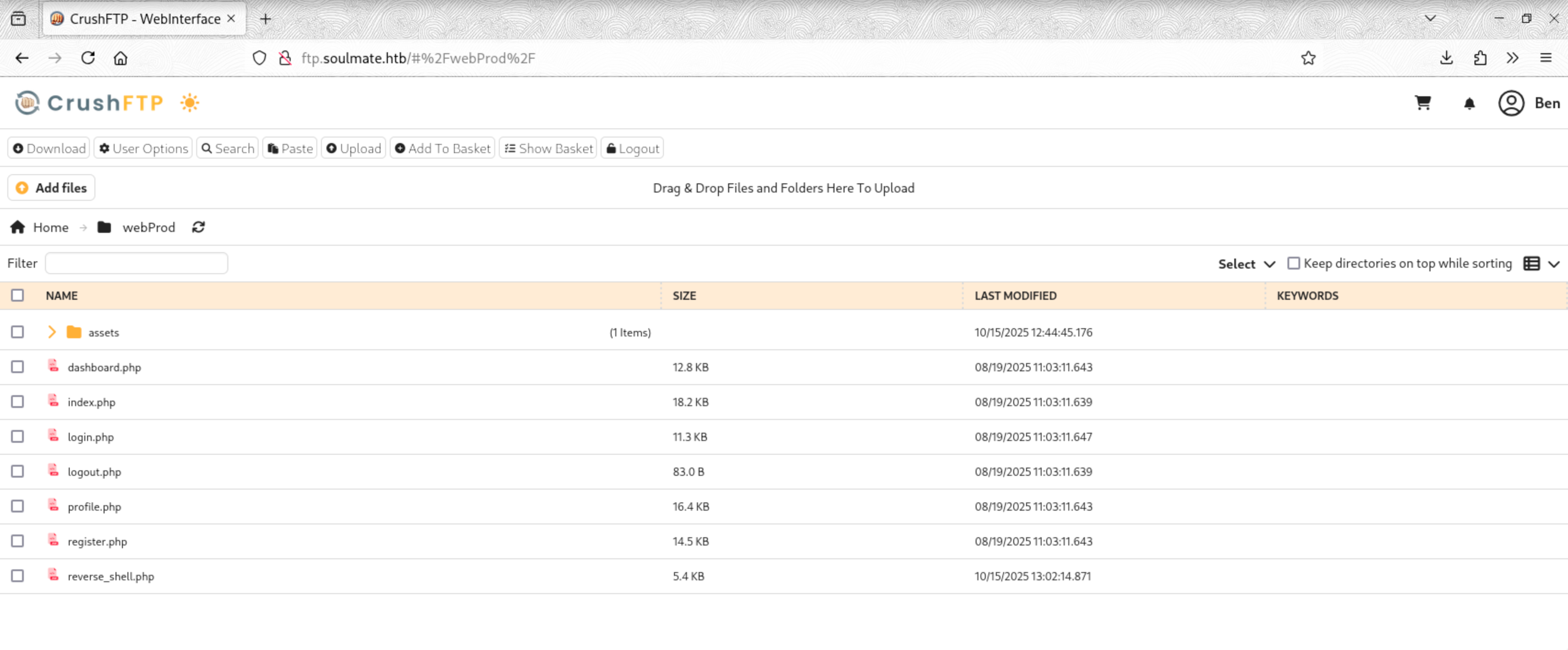
Task: Open the shopping cart basket icon
Action: pos(1423,103)
